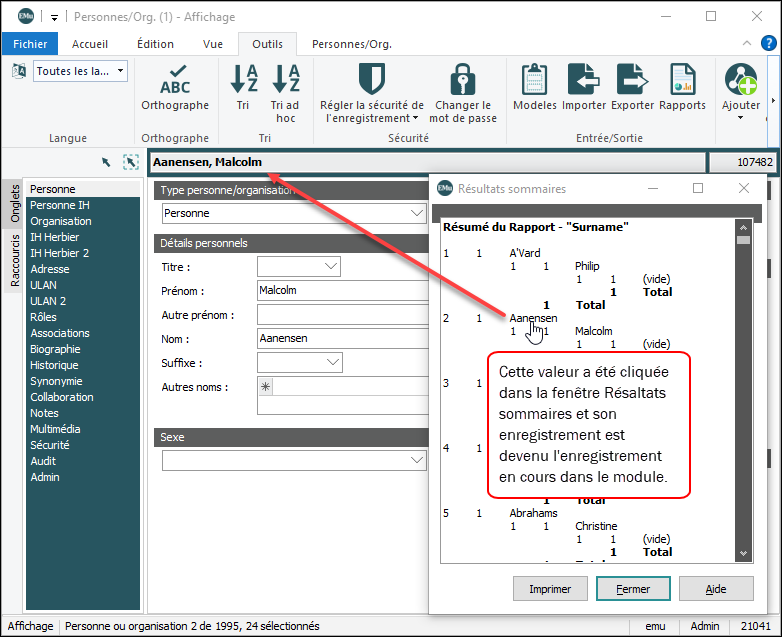
Task: Open the Toutes les langues dropdown
Action: pyautogui.click(x=80, y=71)
